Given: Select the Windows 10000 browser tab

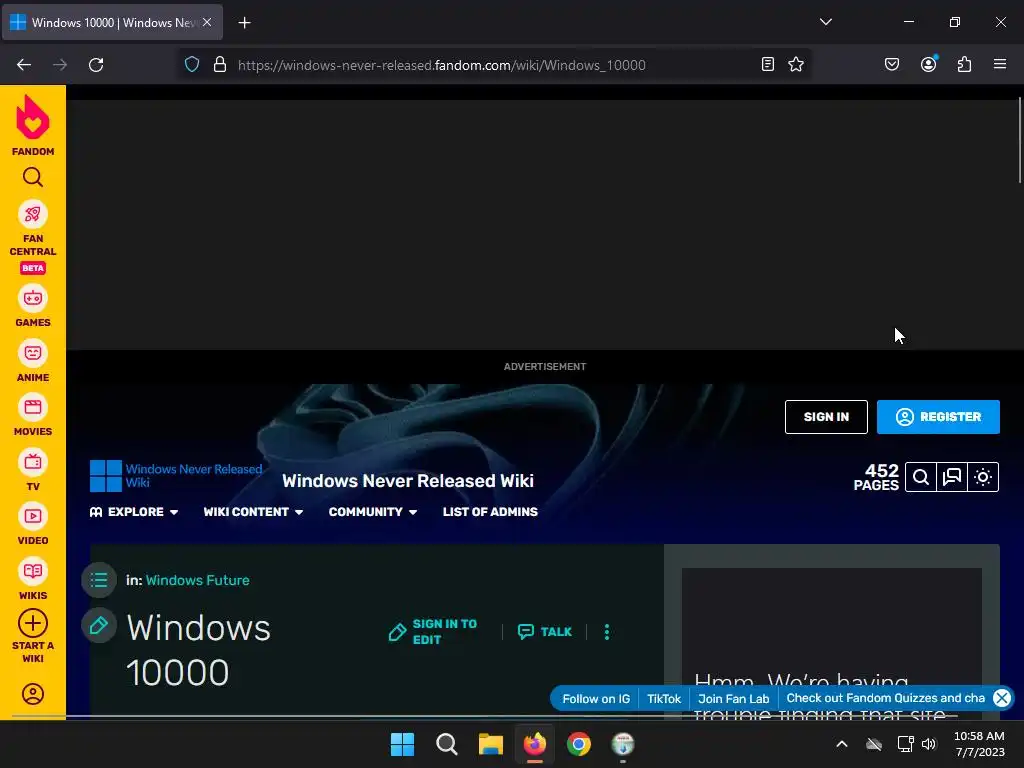Looking at the screenshot, I should coord(112,22).
